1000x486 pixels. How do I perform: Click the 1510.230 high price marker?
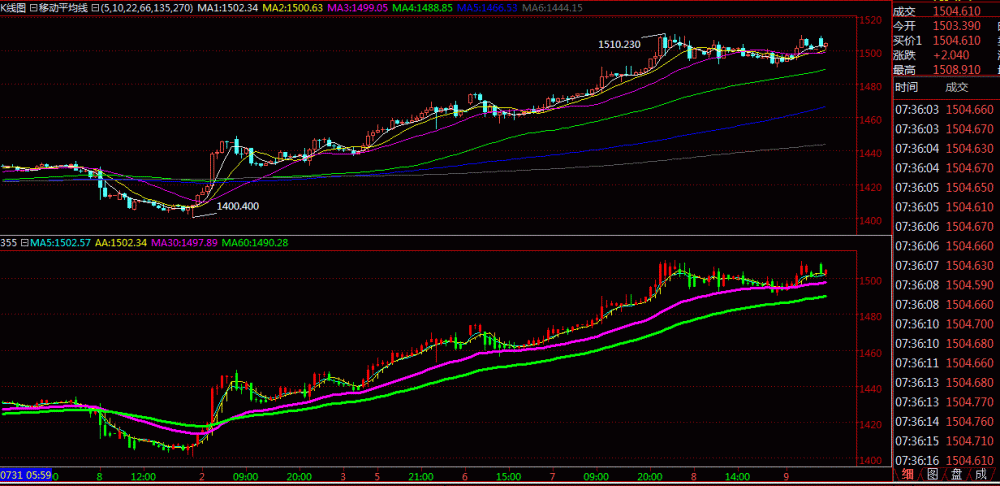619,44
